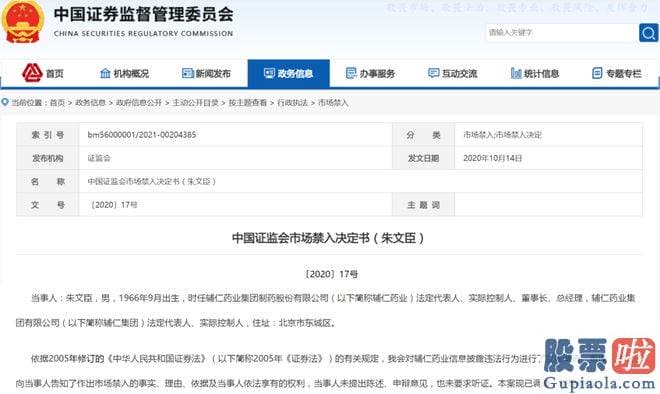Click the monitor icon beside 政务信息

269,73
